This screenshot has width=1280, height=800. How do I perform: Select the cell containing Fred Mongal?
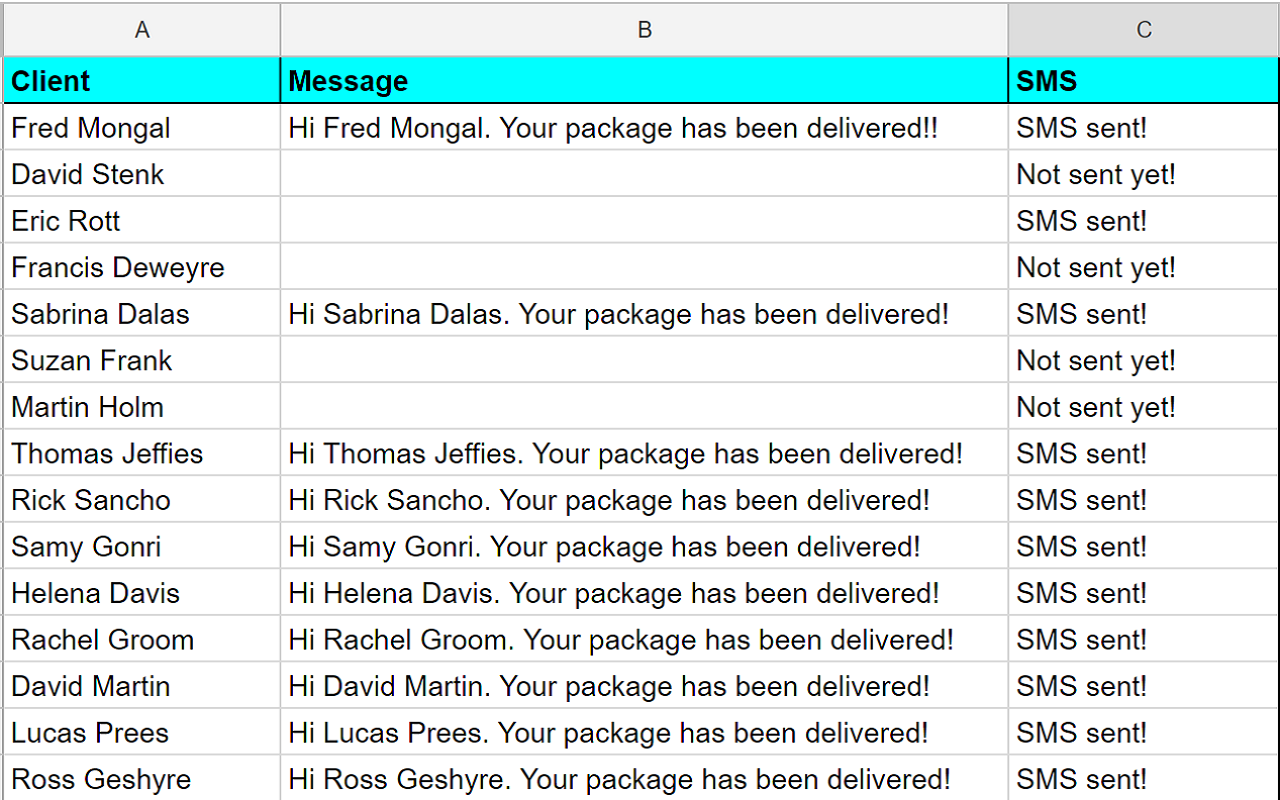pos(142,128)
